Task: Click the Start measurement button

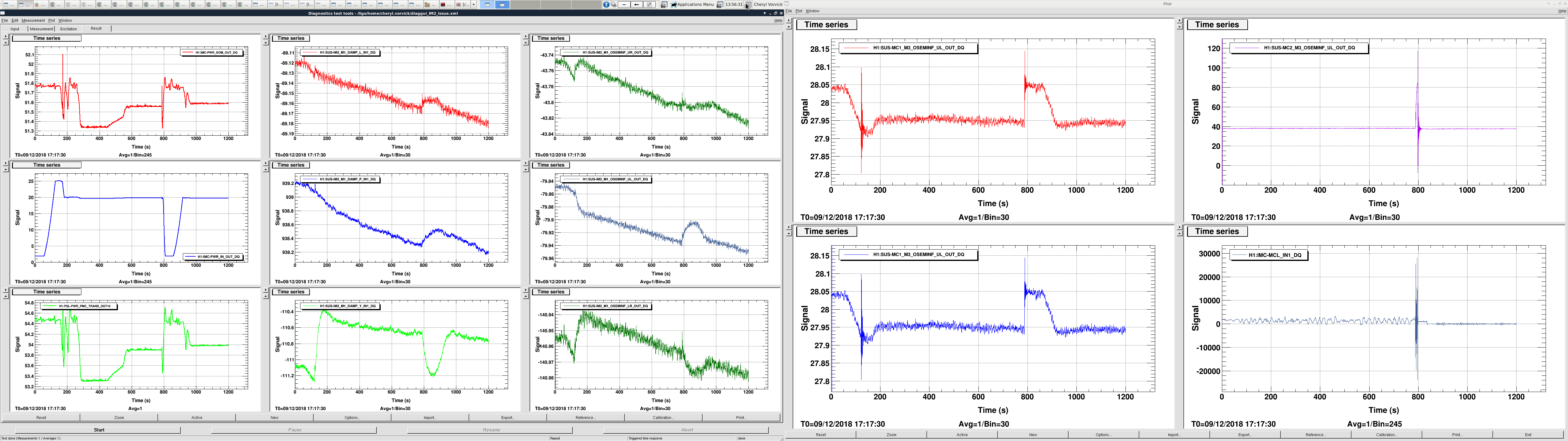Action: click(x=99, y=429)
